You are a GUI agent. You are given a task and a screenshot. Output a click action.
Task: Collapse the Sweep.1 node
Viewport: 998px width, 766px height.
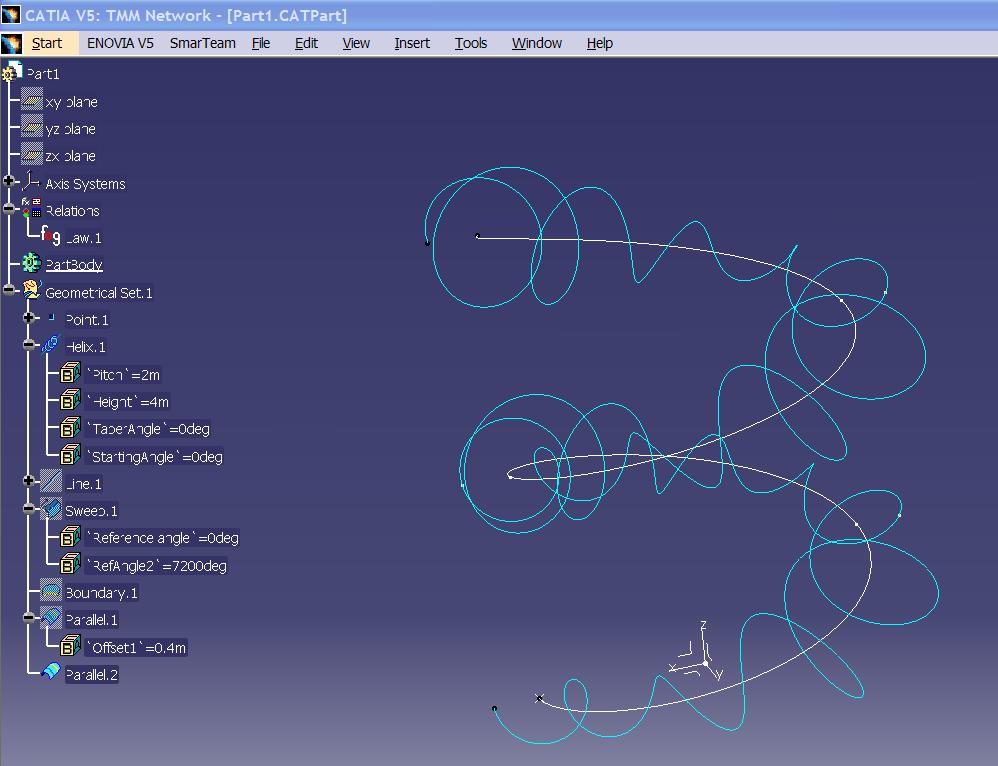tap(29, 509)
